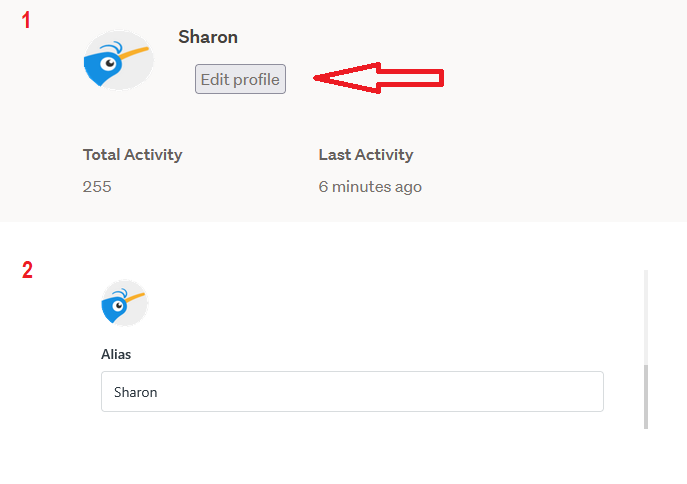The image size is (687, 484).
Task: Click the Edit profile button
Action: 240,79
